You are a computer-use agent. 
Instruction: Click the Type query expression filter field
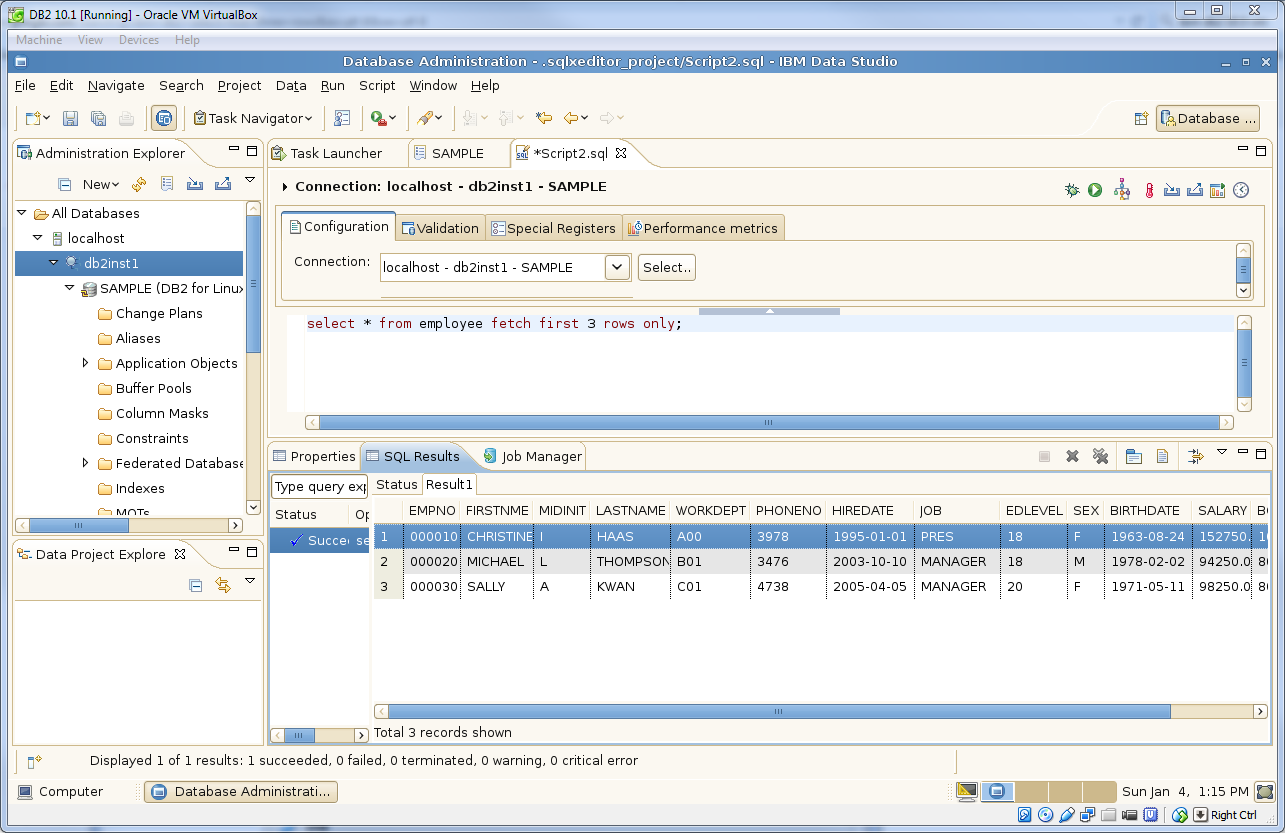tap(320, 486)
